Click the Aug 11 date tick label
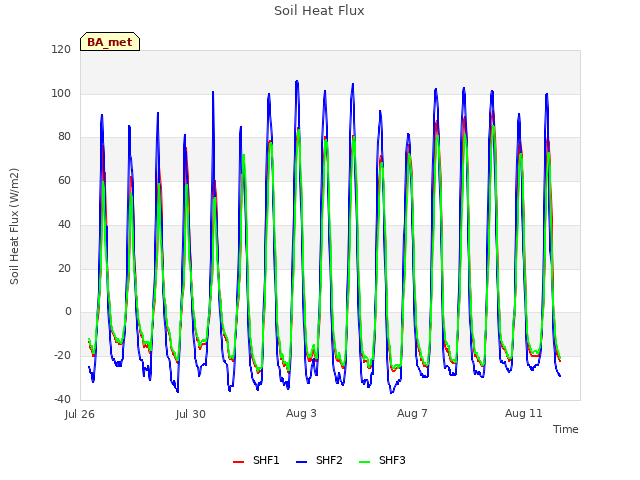The height and width of the screenshot is (480, 640). 524,413
